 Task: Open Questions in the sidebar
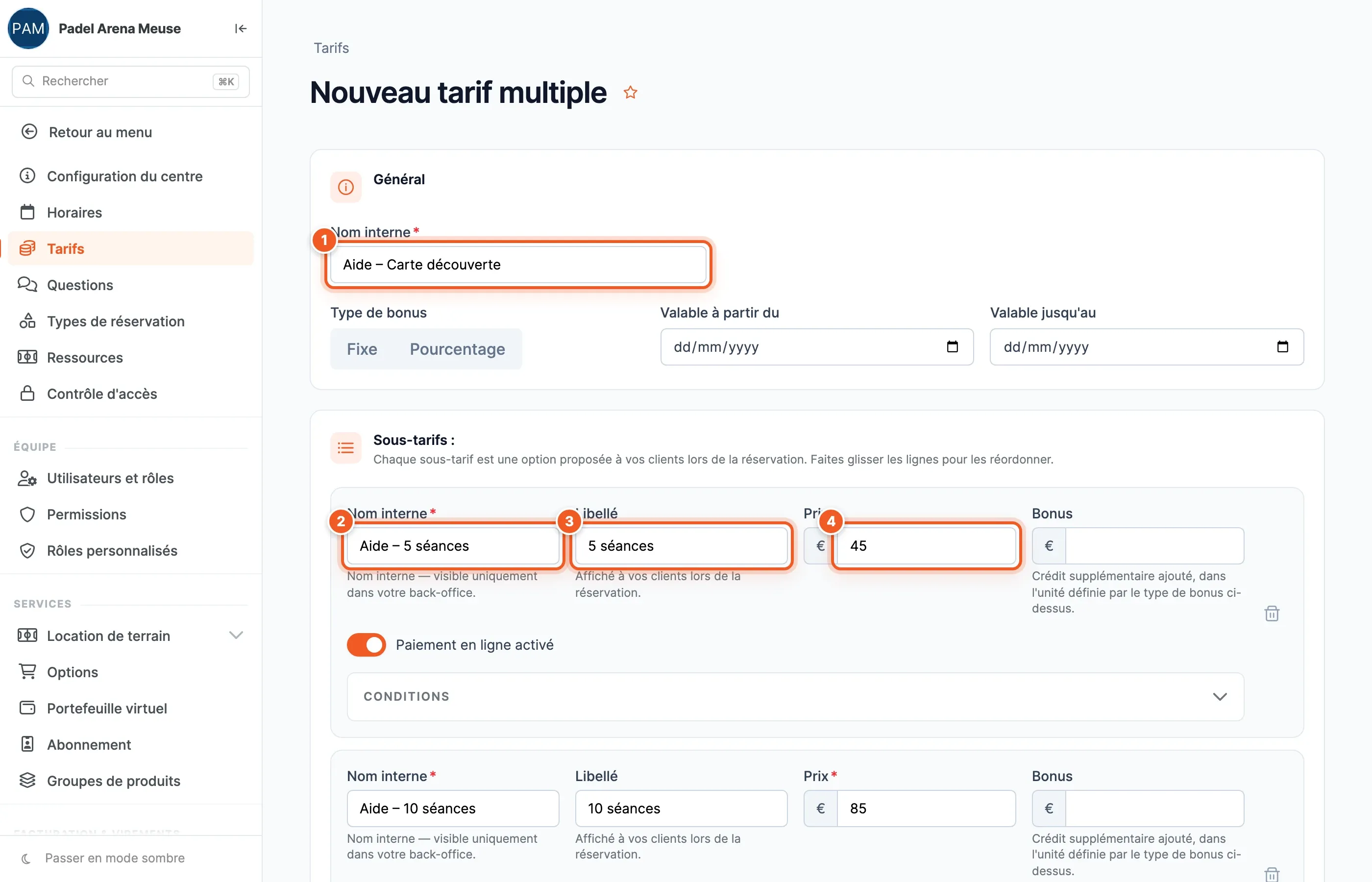pyautogui.click(x=130, y=285)
